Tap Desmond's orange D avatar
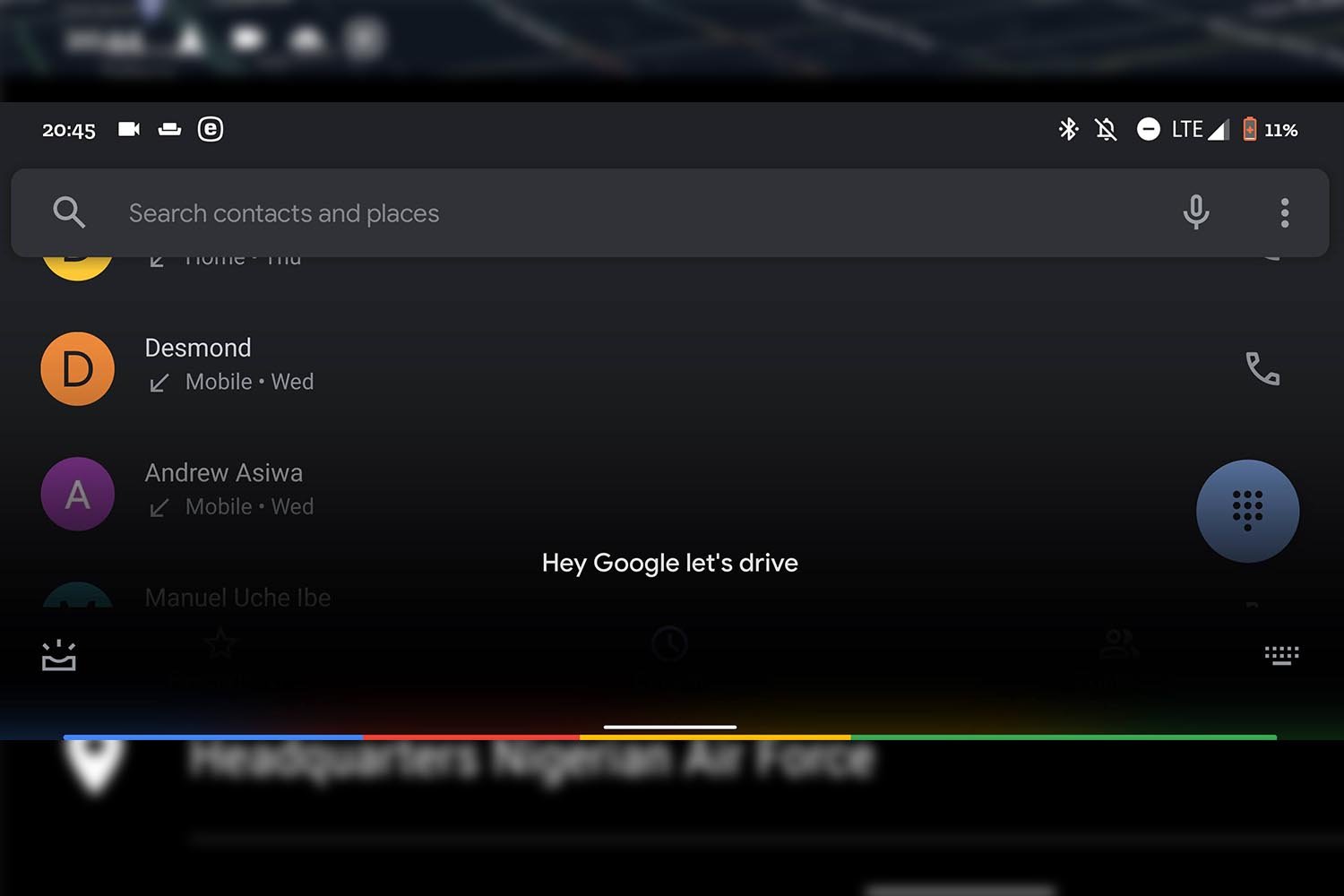The height and width of the screenshot is (896, 1344). [x=78, y=368]
